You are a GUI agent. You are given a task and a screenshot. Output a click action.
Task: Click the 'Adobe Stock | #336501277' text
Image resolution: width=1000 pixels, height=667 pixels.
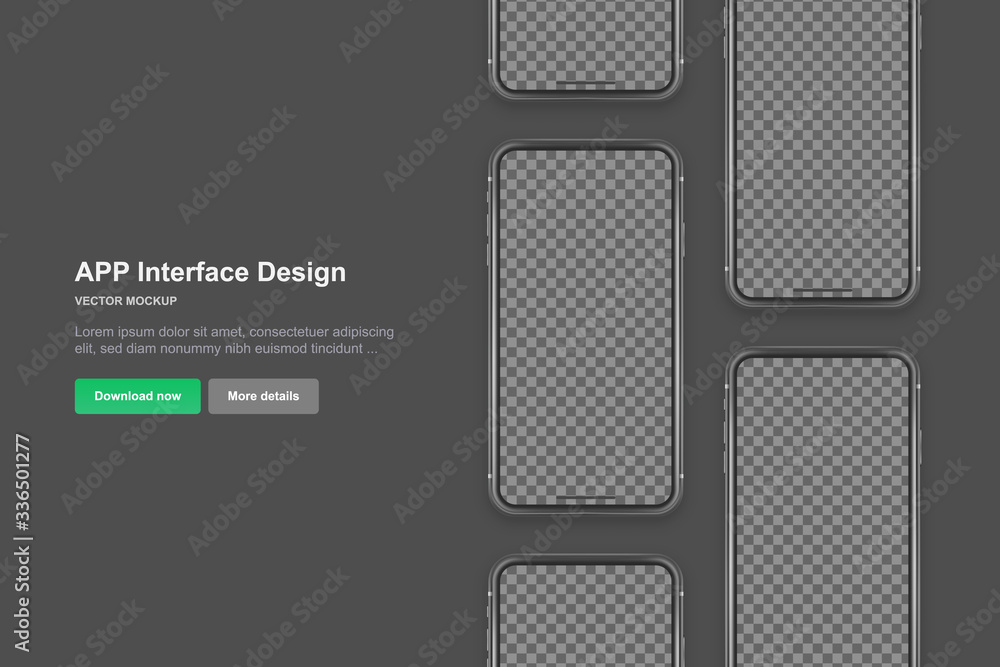tap(22, 543)
